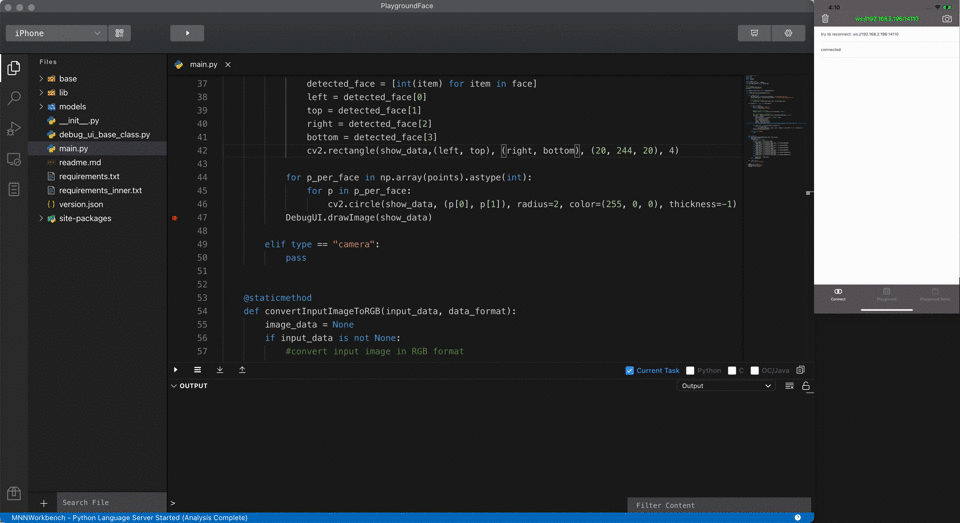Click the run arrow in the output toolbar
This screenshot has width=960, height=523.
click(176, 370)
